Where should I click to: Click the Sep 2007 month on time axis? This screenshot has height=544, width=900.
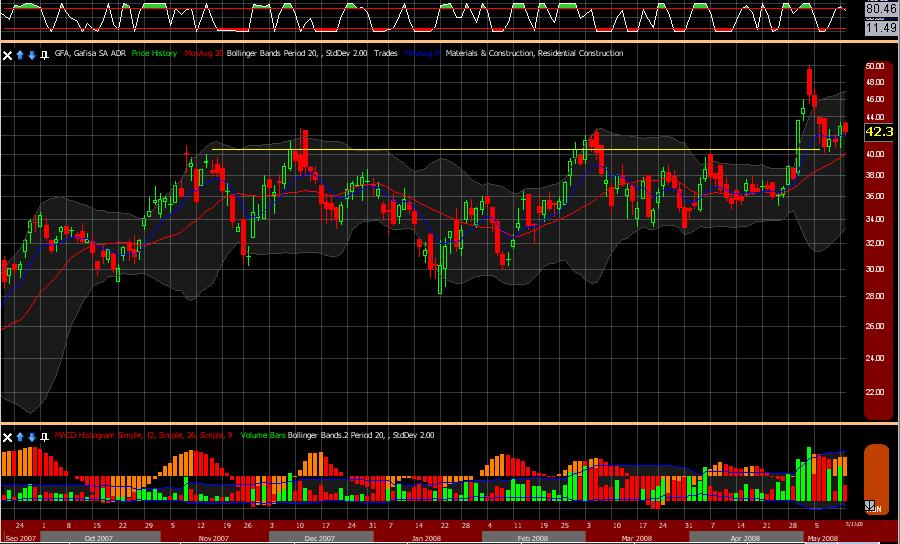[20, 538]
